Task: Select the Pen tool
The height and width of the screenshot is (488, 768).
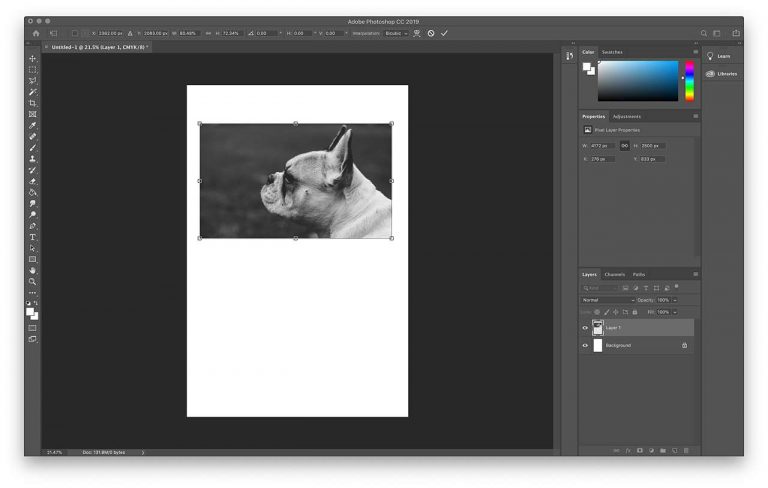Action: point(32,226)
